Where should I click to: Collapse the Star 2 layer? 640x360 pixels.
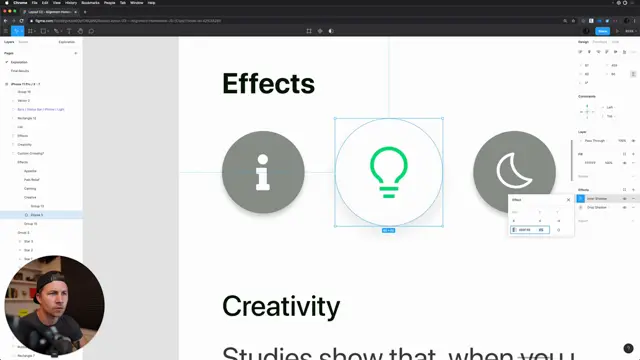[20, 250]
